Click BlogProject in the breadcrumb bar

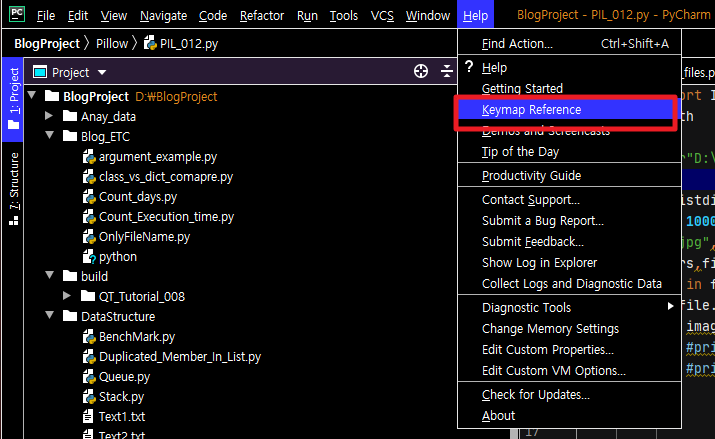coord(47,44)
